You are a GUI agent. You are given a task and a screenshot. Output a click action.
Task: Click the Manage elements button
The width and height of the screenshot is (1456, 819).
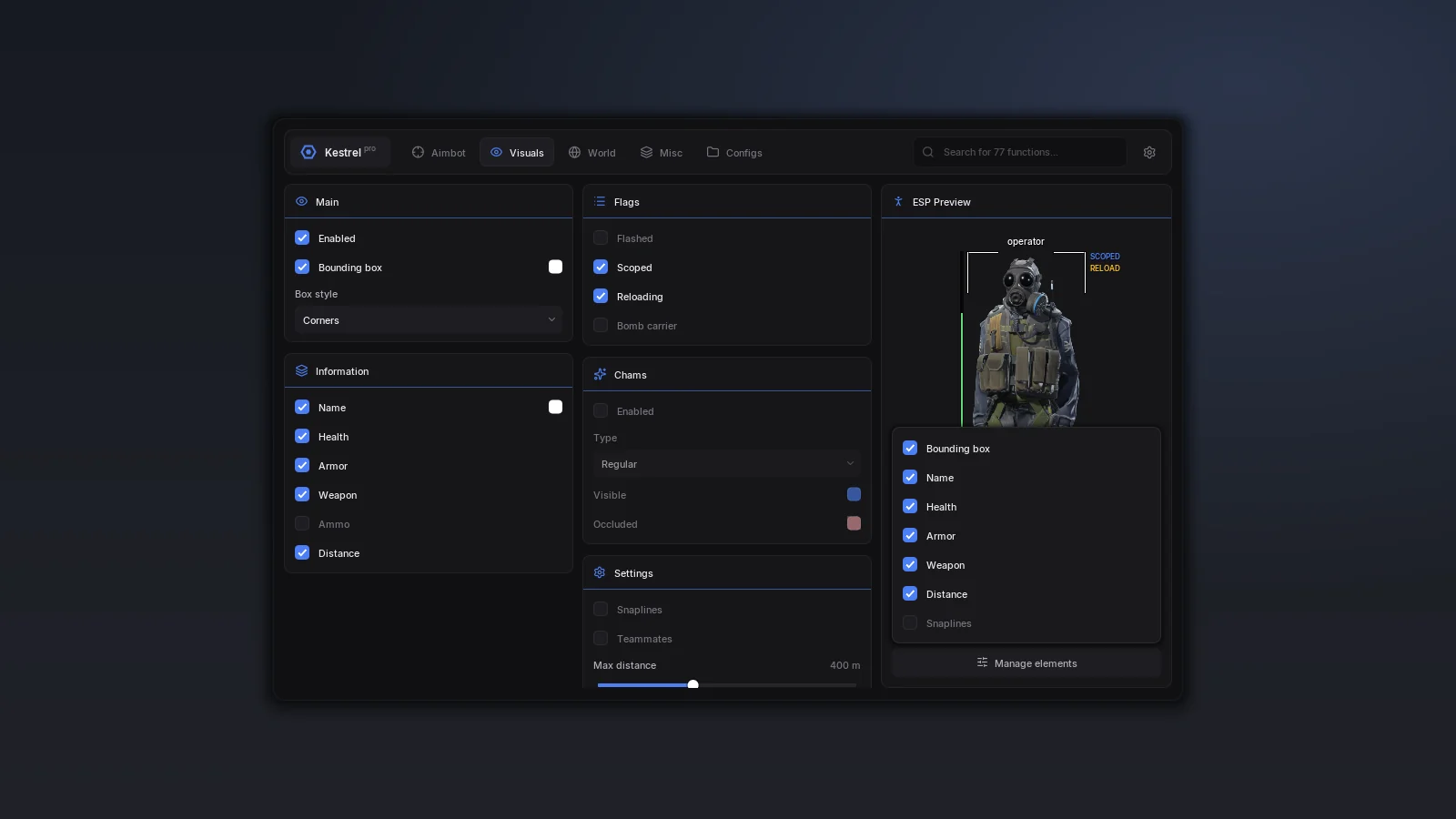1026,662
